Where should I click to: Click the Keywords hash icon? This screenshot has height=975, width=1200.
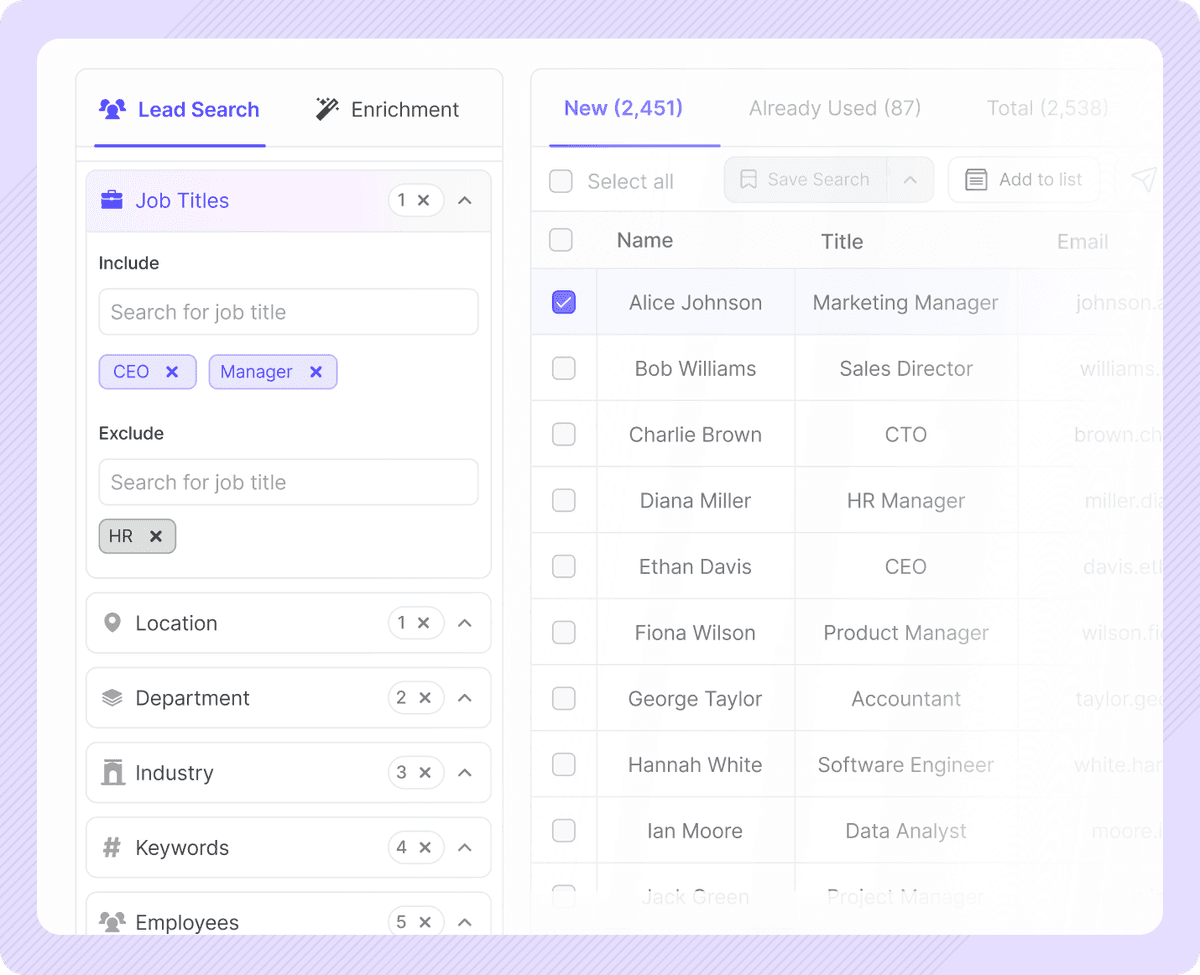point(113,847)
